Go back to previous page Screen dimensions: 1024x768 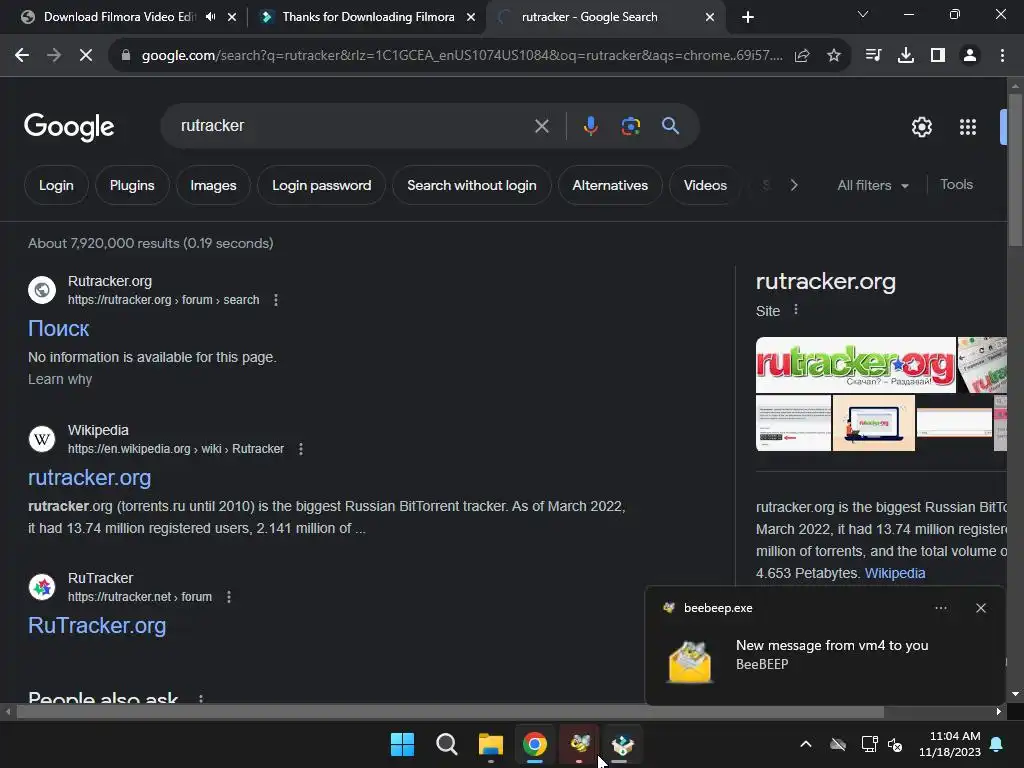[22, 56]
